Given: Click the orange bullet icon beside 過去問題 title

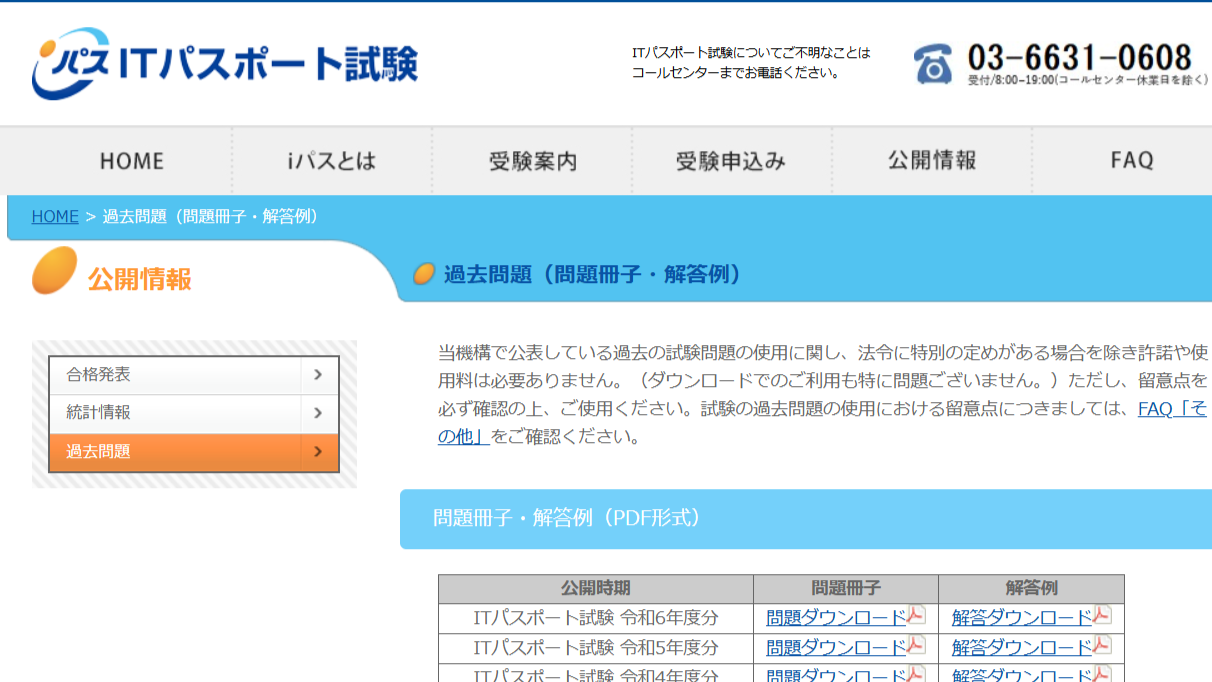Looking at the screenshot, I should pos(424,274).
